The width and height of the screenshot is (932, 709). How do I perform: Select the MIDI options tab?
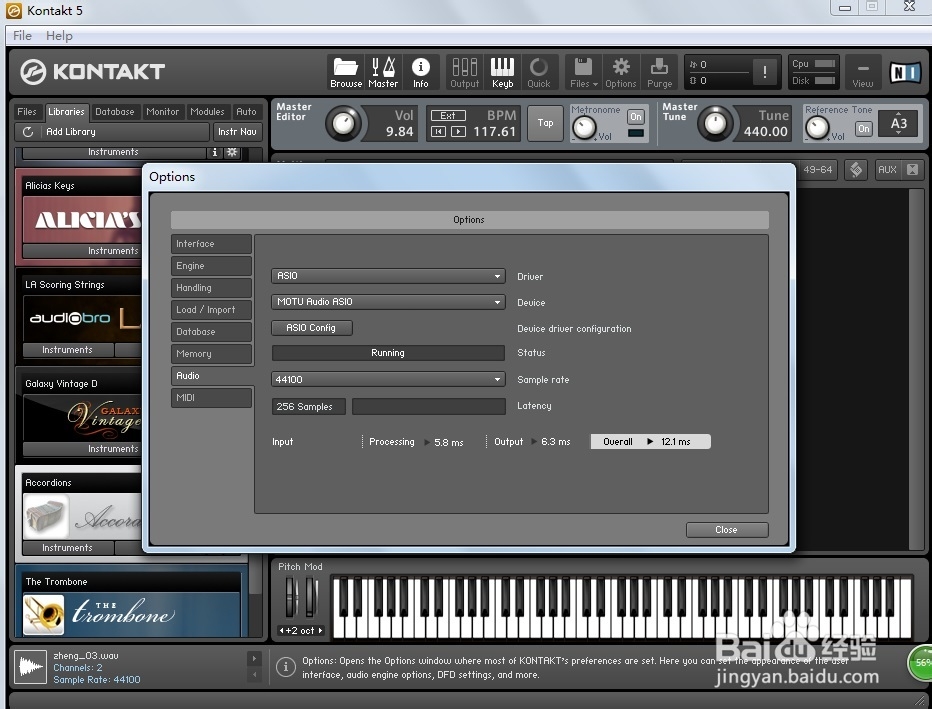coord(212,398)
